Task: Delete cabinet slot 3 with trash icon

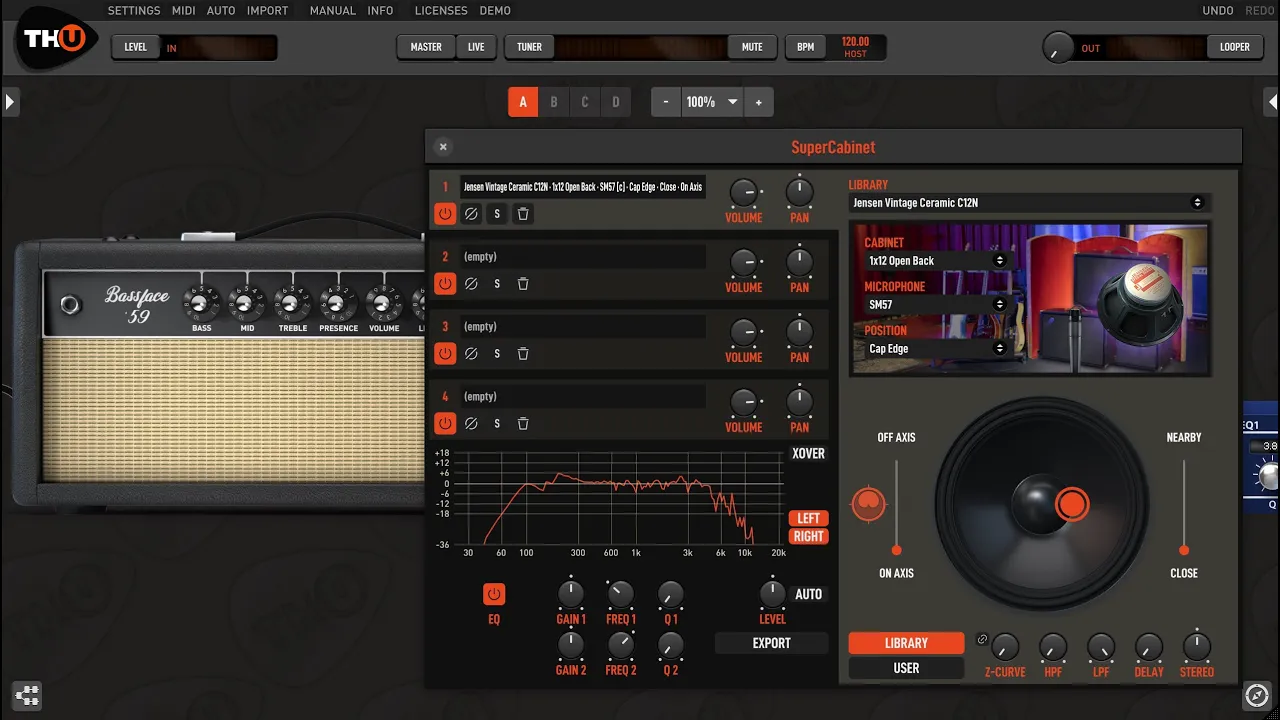Action: click(x=523, y=354)
